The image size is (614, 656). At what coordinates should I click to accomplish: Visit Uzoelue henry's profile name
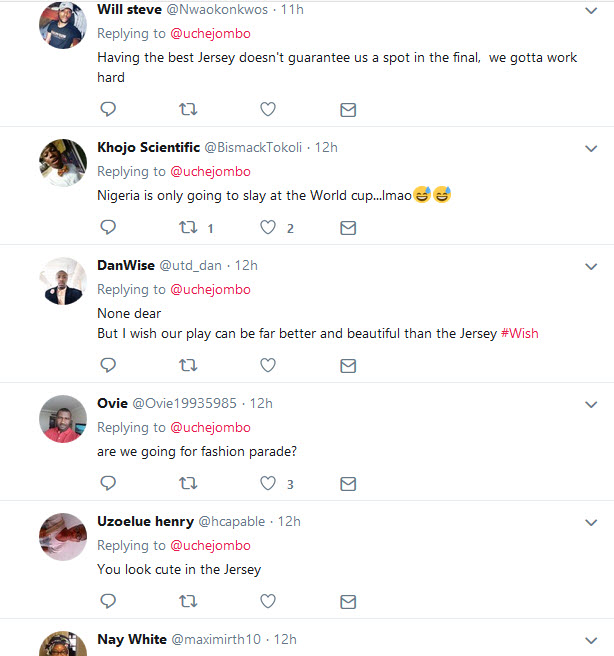pyautogui.click(x=143, y=521)
